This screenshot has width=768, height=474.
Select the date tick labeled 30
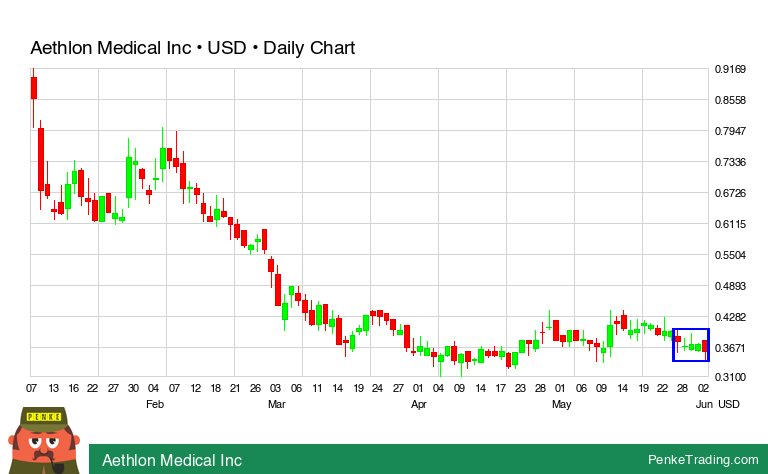133,388
